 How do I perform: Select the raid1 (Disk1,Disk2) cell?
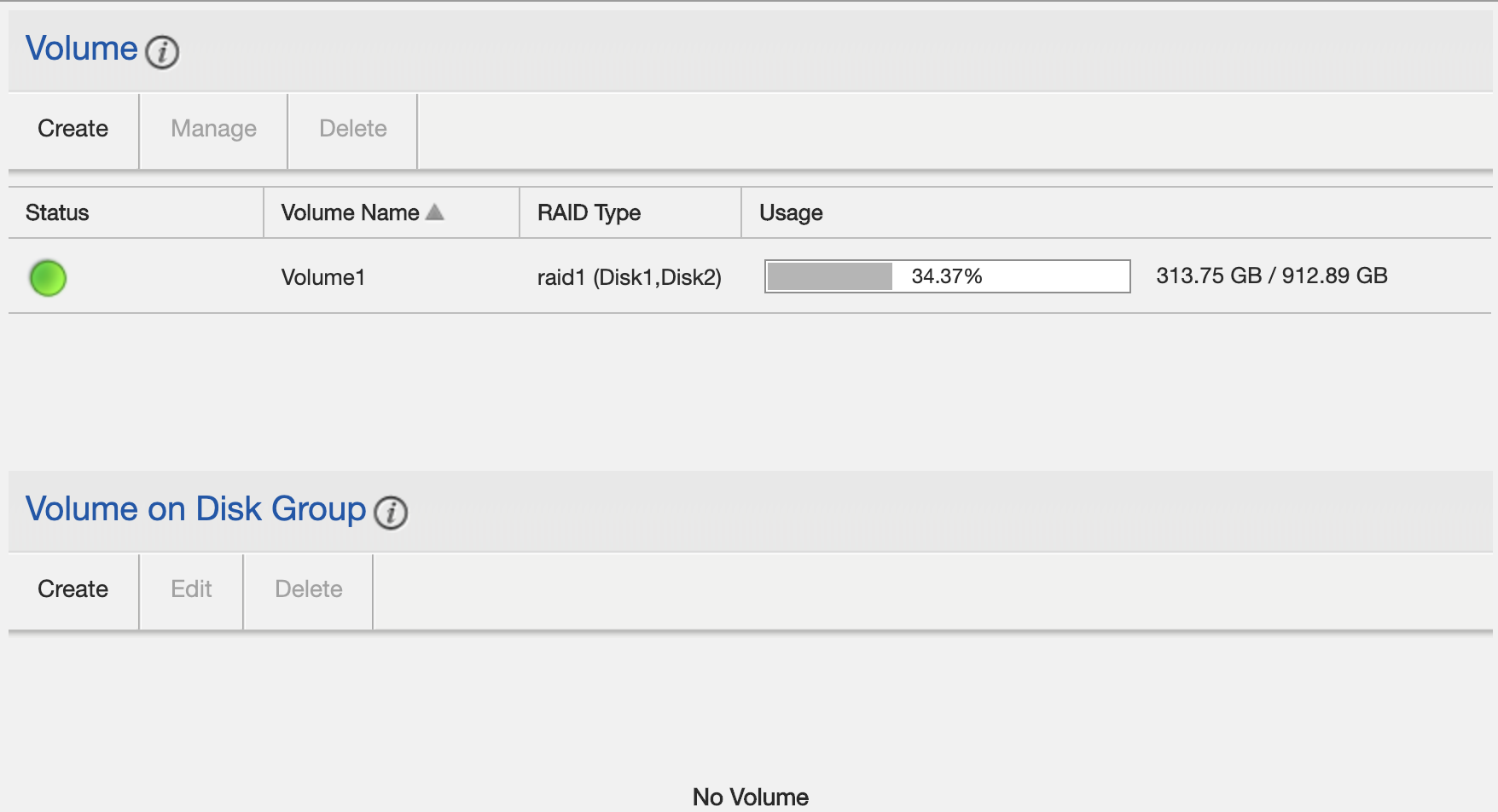pos(629,276)
